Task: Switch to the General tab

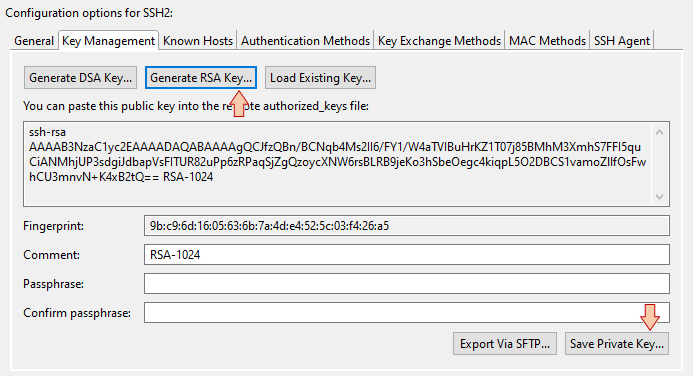Action: pyautogui.click(x=34, y=41)
